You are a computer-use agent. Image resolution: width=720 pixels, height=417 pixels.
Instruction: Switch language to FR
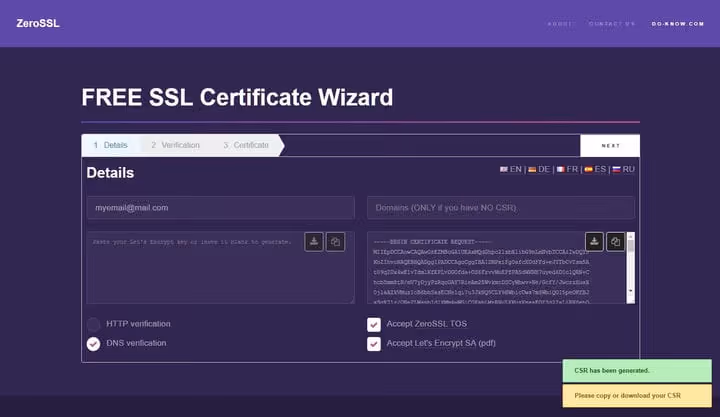pos(568,169)
